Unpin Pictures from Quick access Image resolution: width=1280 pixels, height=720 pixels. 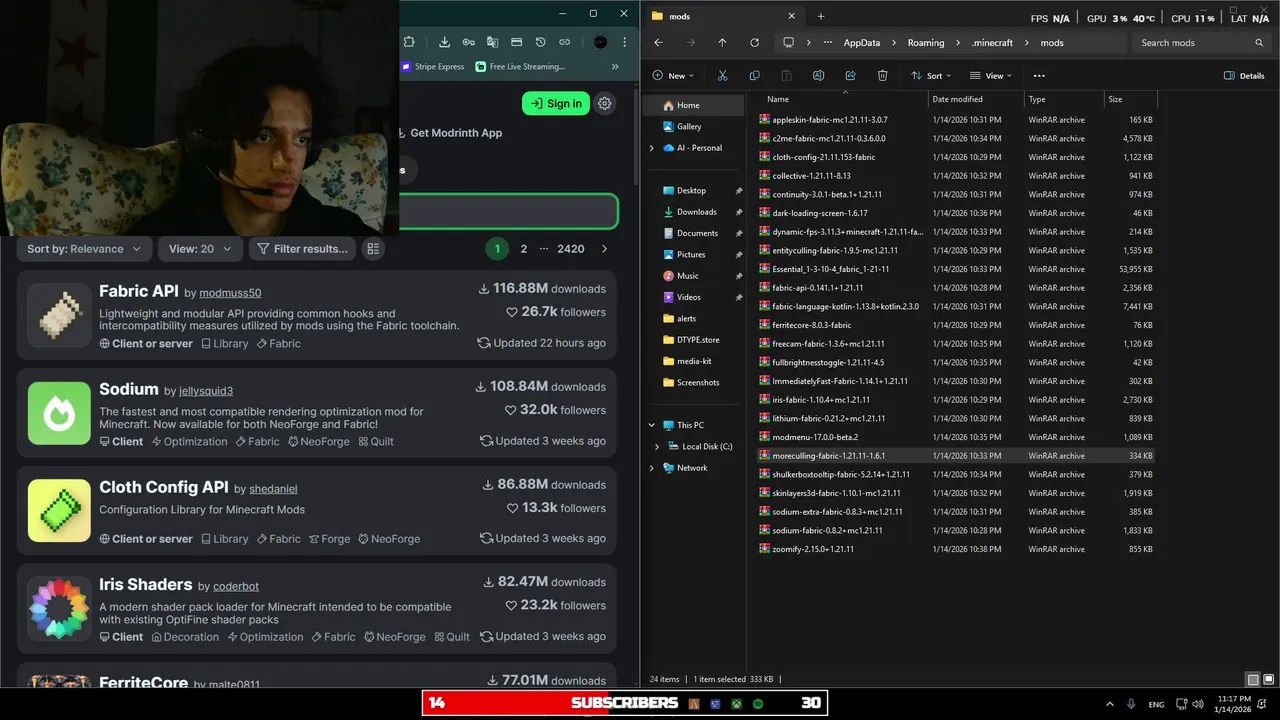click(x=738, y=254)
